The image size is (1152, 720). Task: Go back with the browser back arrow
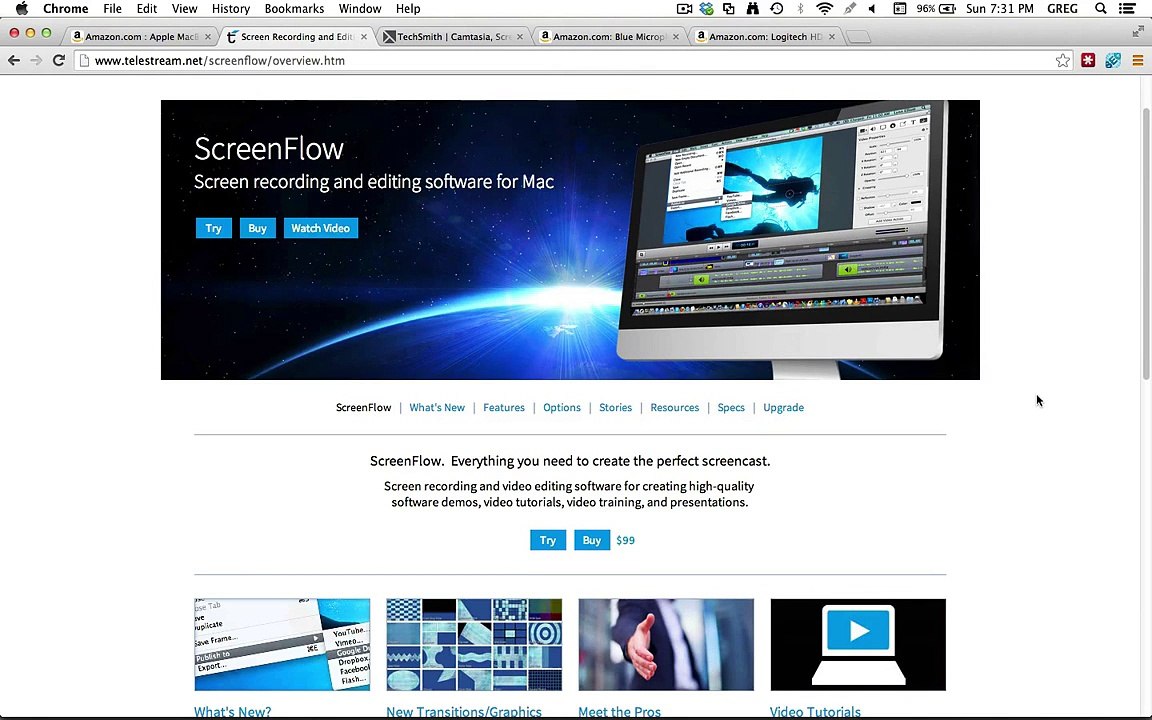click(14, 60)
